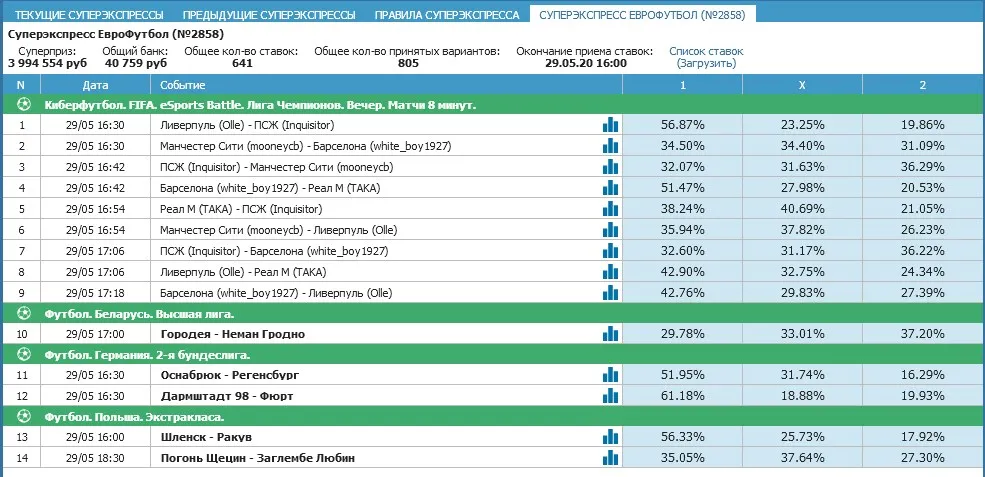This screenshot has width=985, height=477.
Task: Open stats icon for Барселона - Ливерпуль match
Action: (610, 293)
